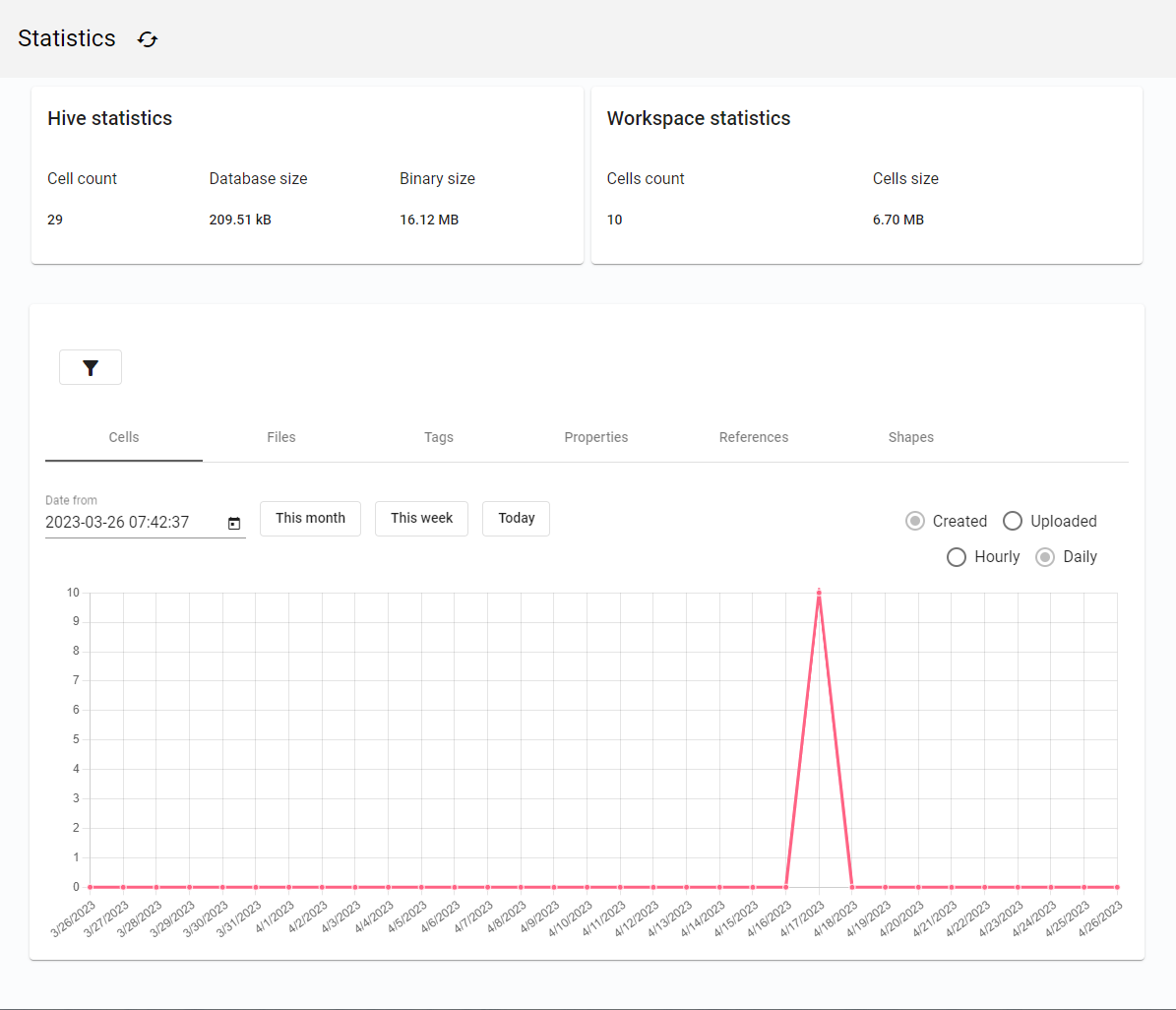Click the This week button
This screenshot has height=1010, width=1176.
click(x=421, y=518)
